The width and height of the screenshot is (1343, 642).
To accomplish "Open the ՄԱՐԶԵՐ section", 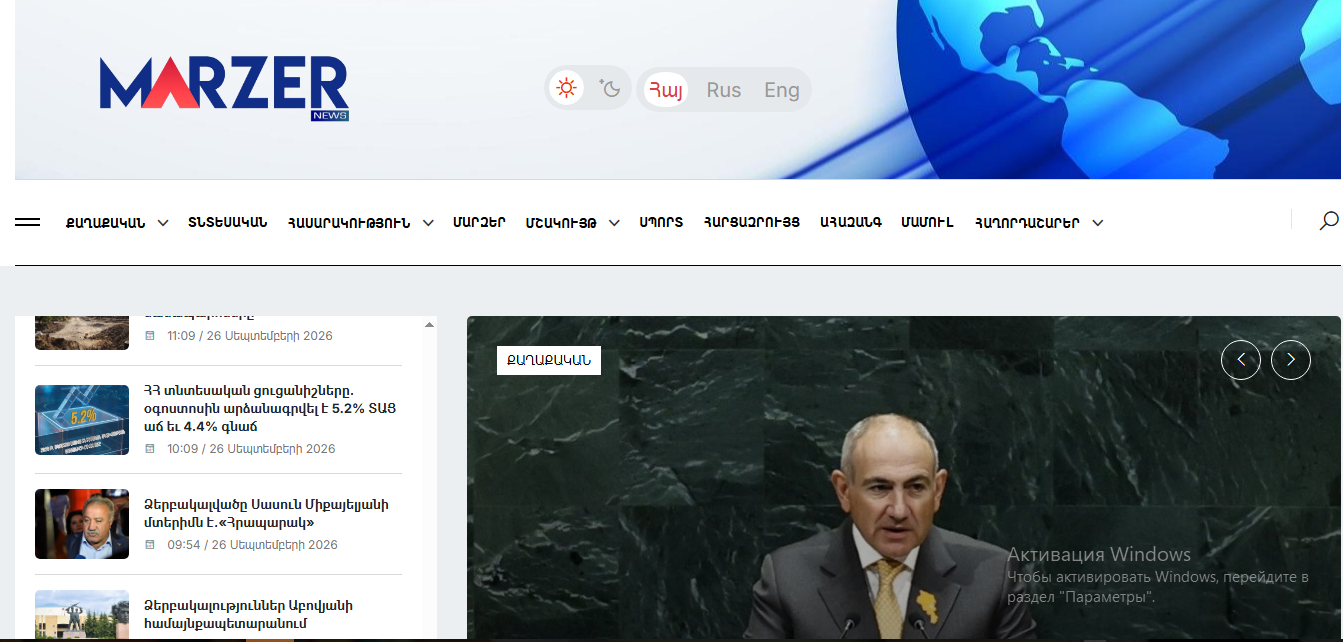I will tap(479, 222).
